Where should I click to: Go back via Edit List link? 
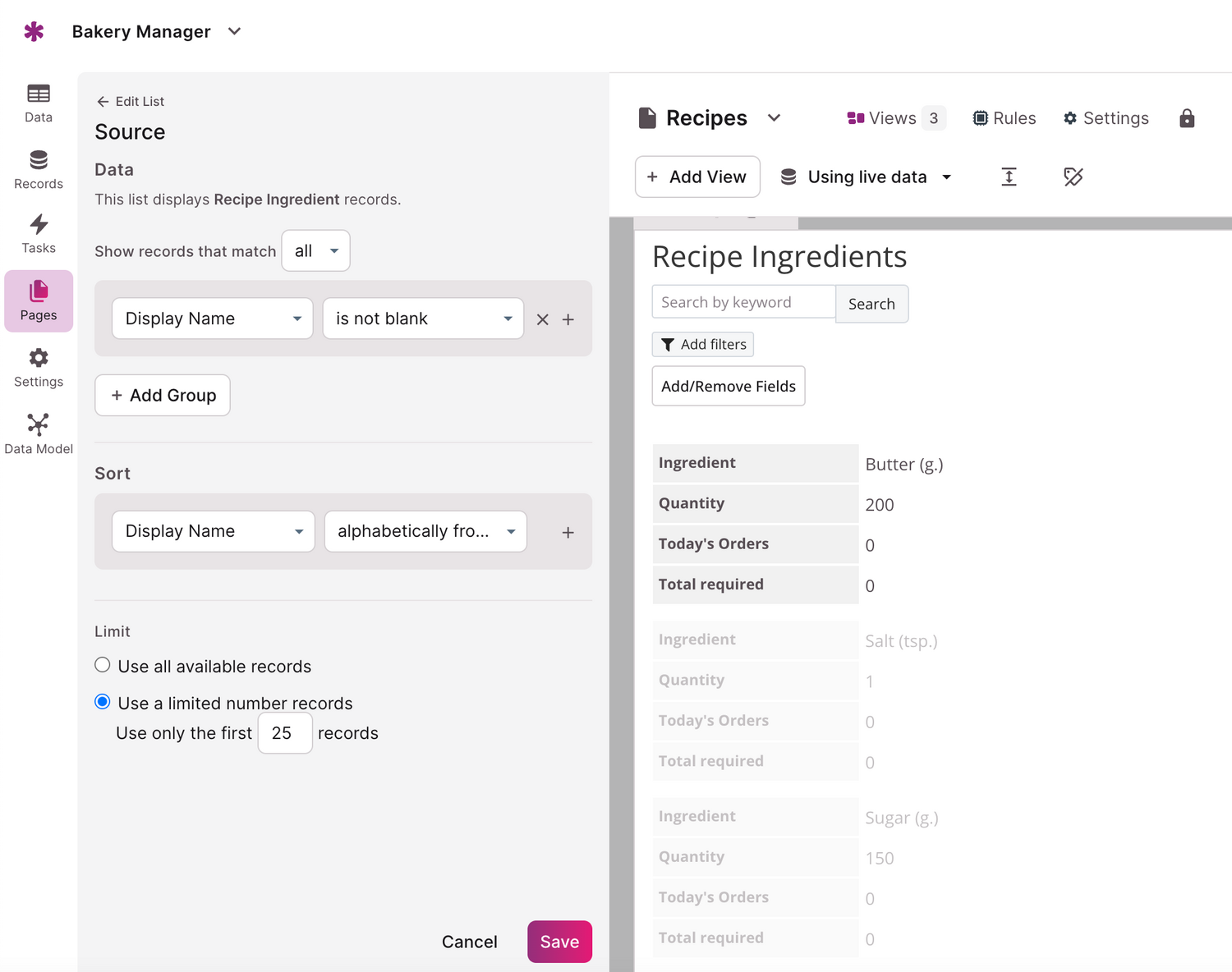(131, 102)
